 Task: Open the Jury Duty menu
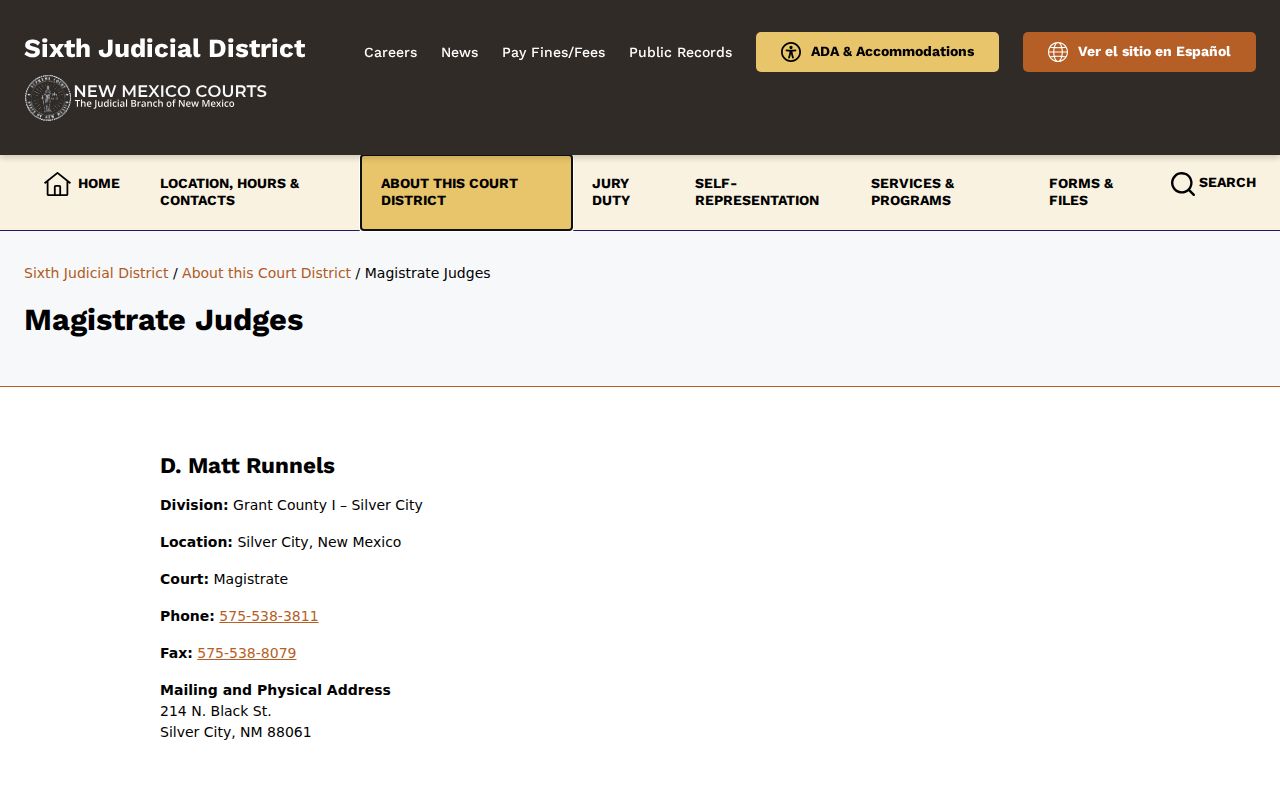[611, 192]
